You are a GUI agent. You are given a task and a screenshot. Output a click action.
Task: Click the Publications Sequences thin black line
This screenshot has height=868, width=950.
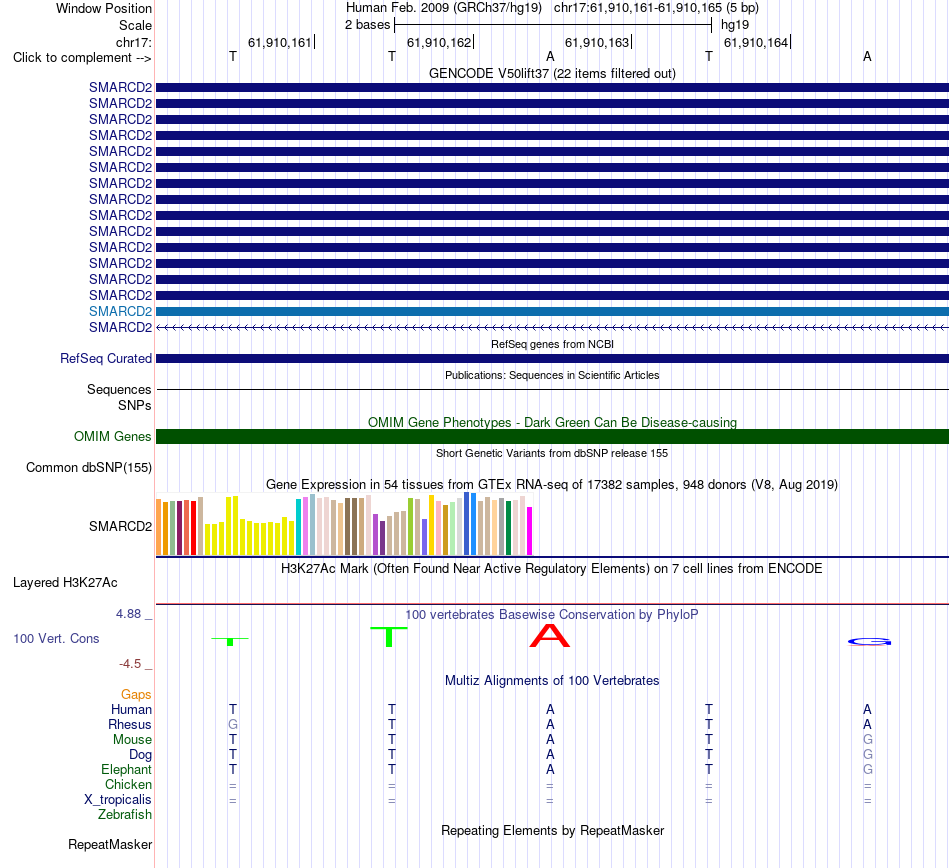pos(552,389)
